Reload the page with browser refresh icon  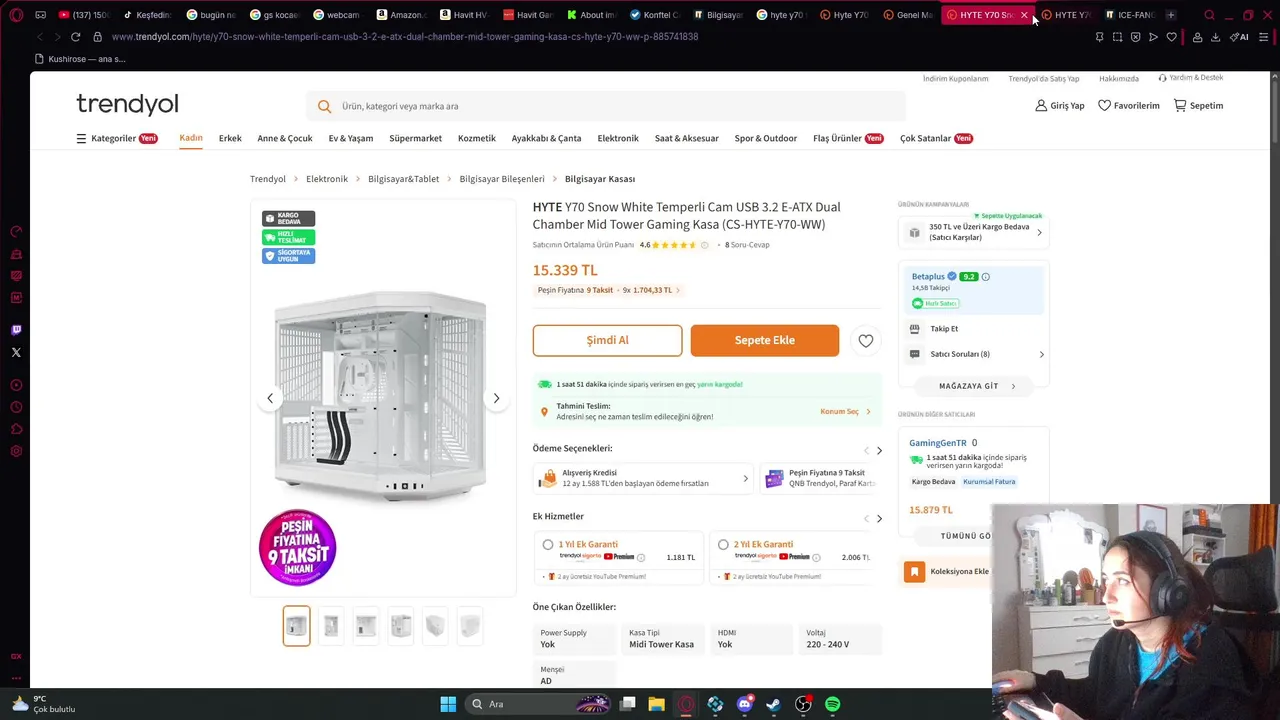click(x=75, y=37)
